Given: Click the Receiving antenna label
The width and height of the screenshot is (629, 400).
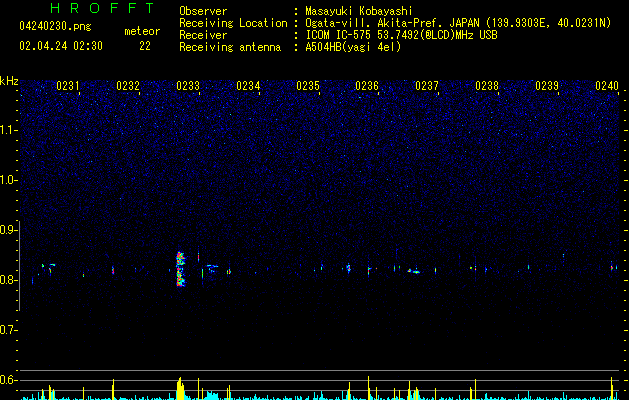Looking at the screenshot, I should (x=230, y=47).
